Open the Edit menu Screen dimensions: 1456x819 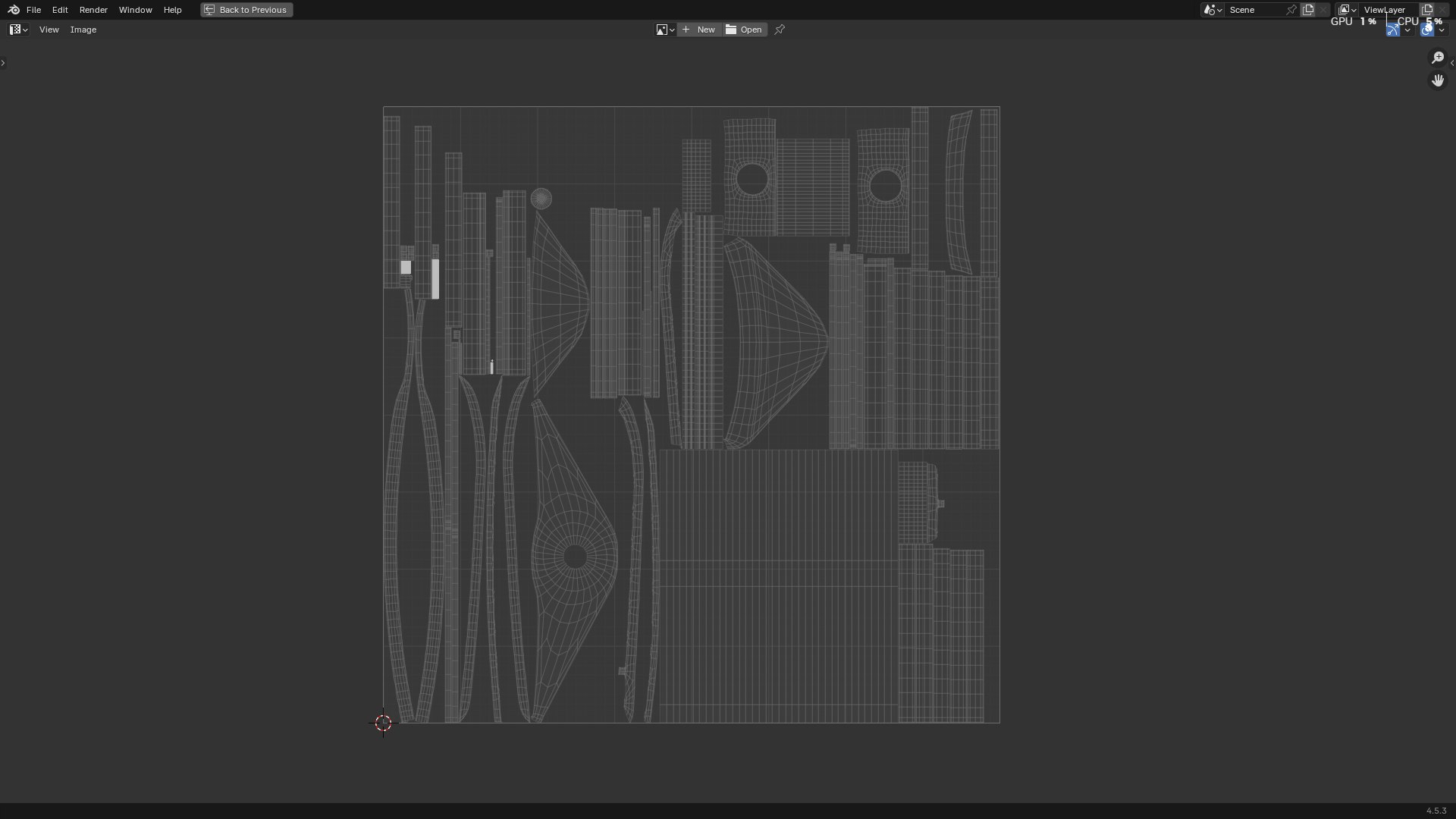click(x=60, y=10)
